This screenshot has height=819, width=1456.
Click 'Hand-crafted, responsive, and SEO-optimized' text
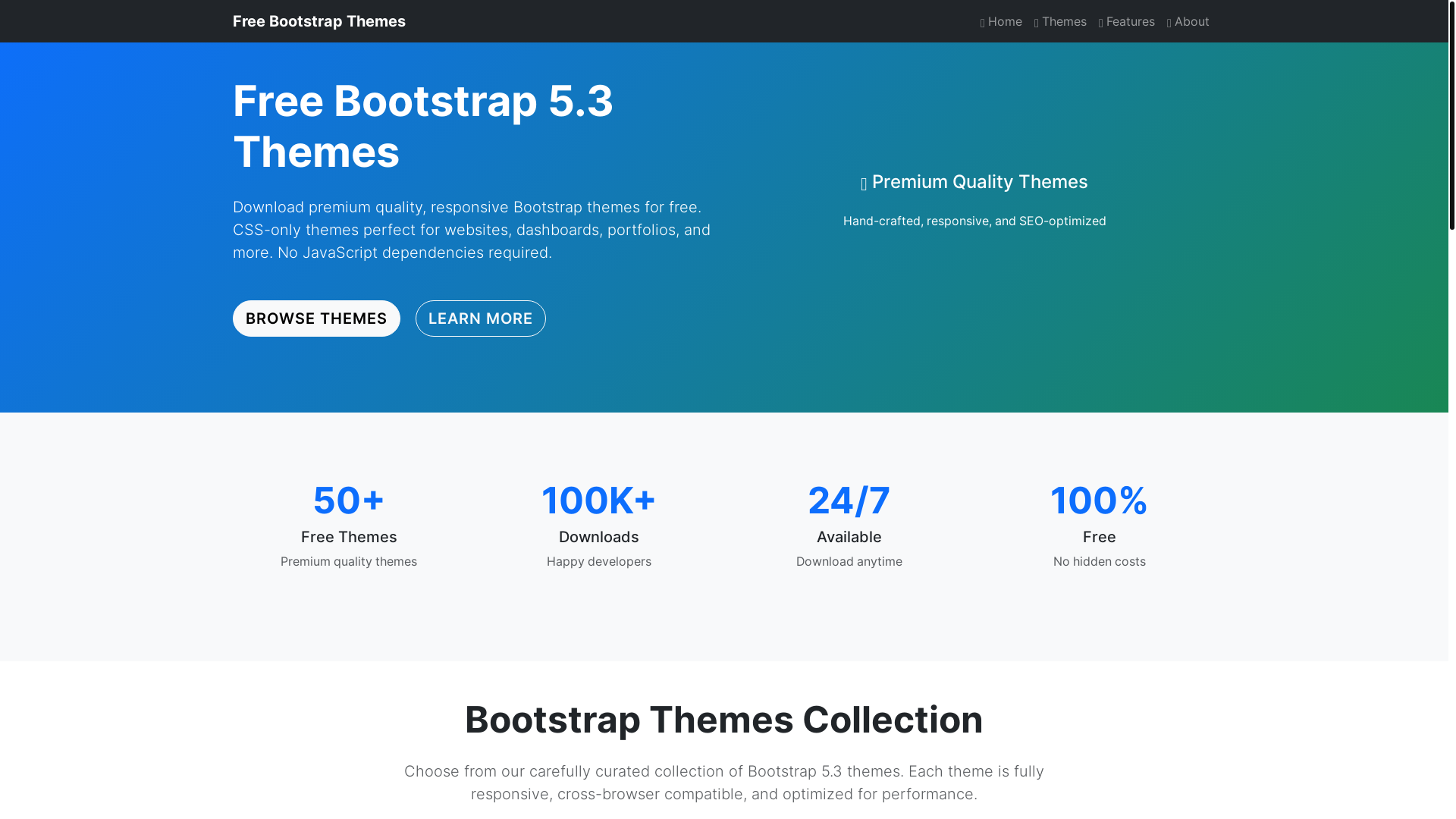(x=974, y=221)
